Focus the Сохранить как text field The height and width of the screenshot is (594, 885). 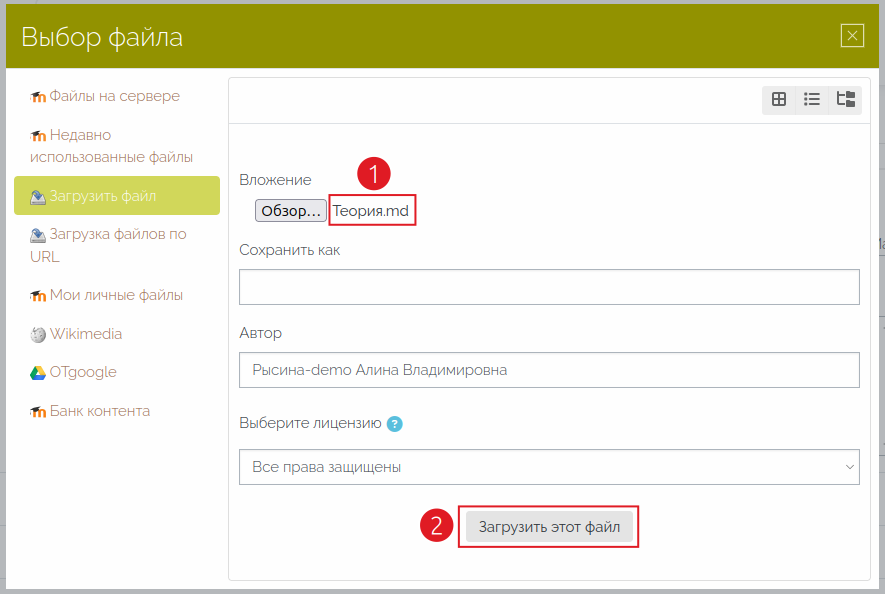pos(549,287)
